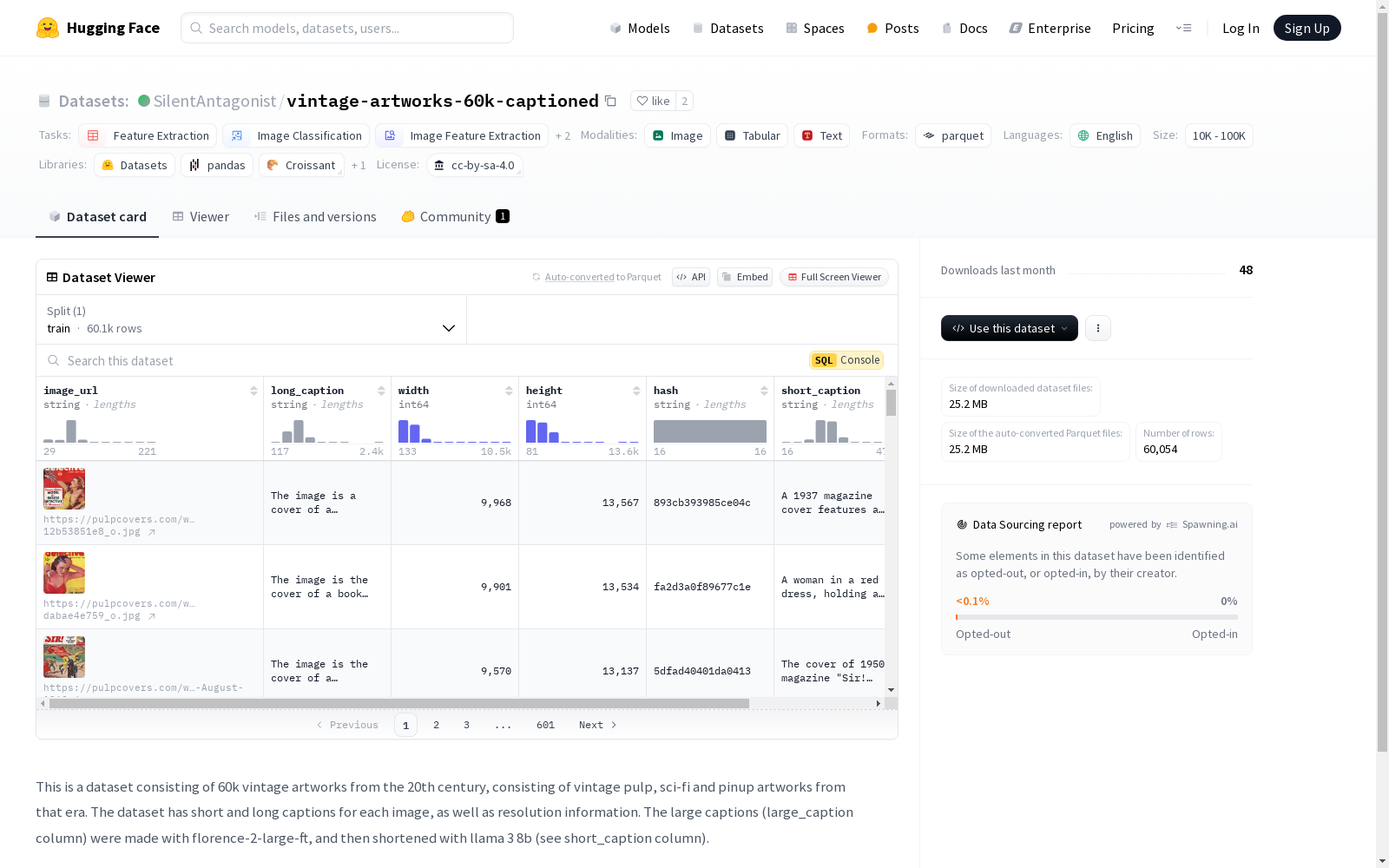This screenshot has height=868, width=1389.
Task: Open the SQL Console
Action: 846,360
